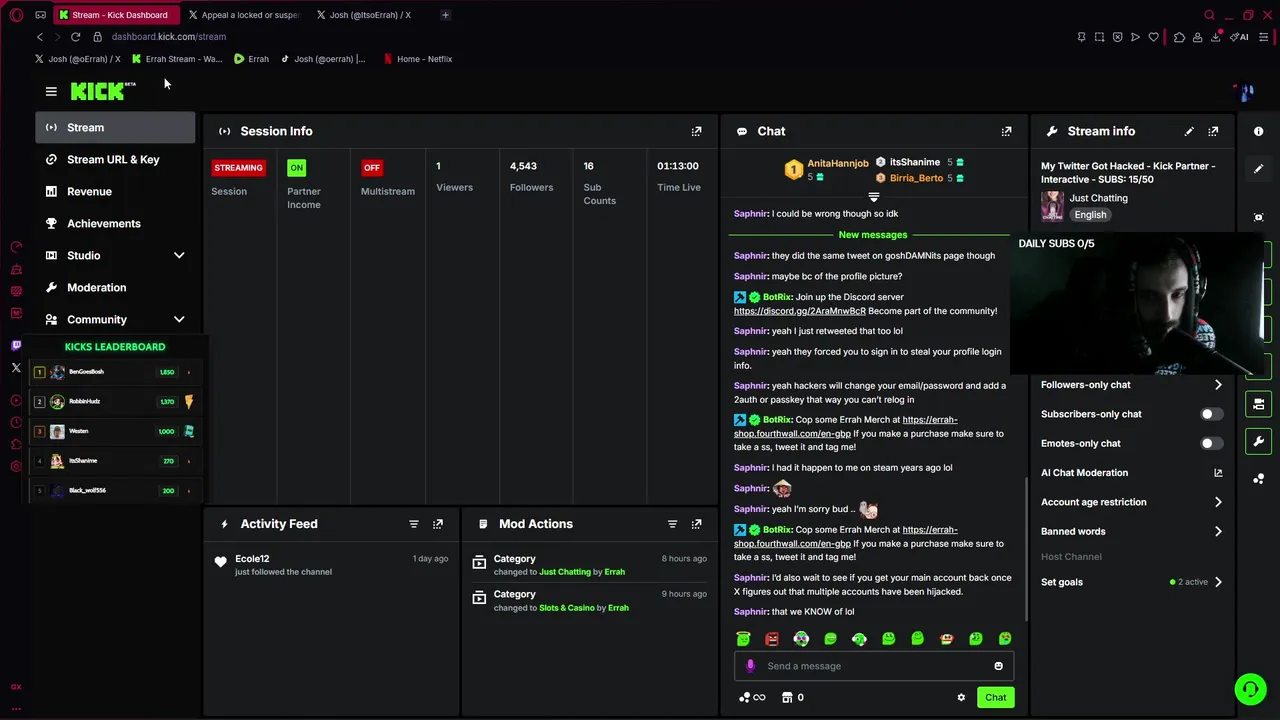Click Ecole12 in Activity Feed
Screen dimensions: 1280x720
[252, 559]
